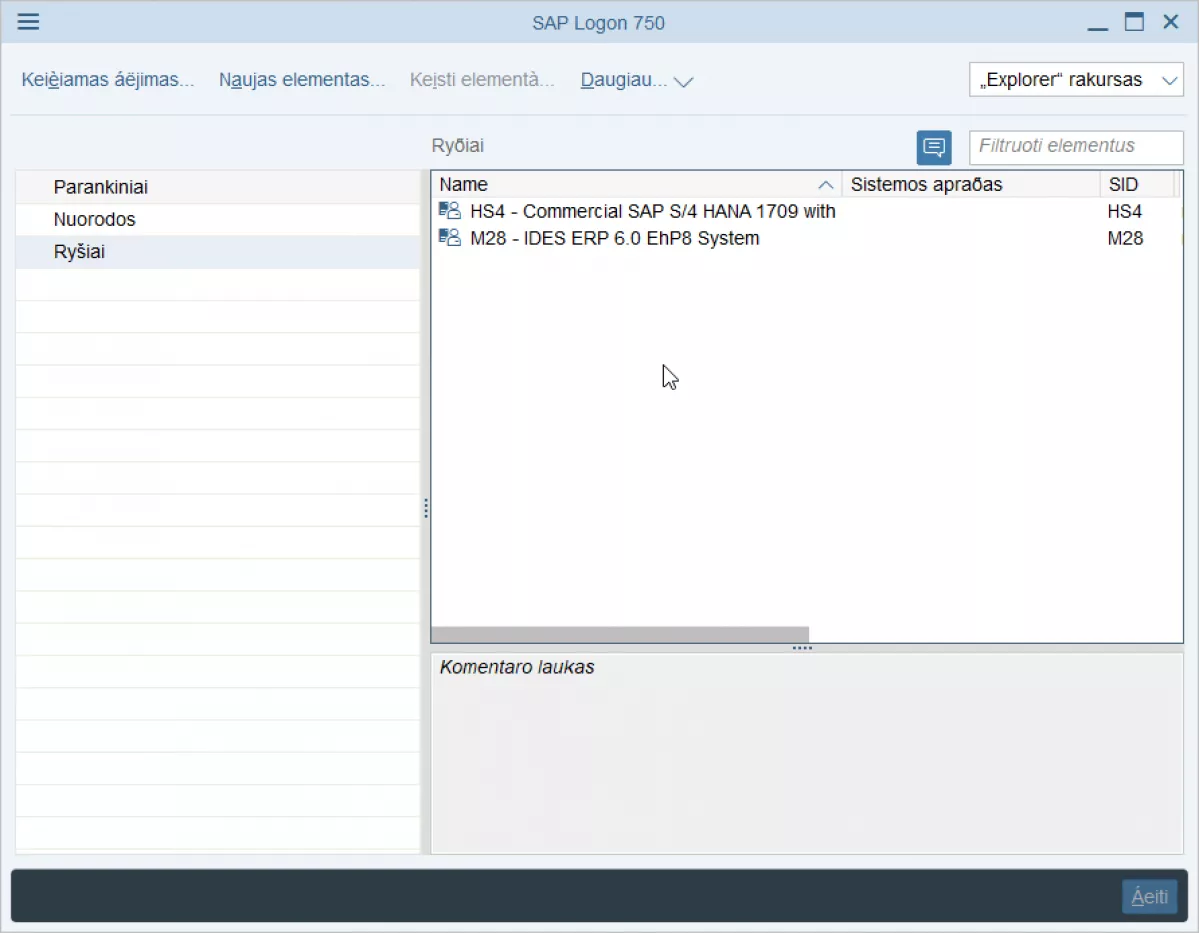Open the „Explorer“ rakursas view dropdown
Screen dimensions: 1199x933
click(x=1076, y=80)
